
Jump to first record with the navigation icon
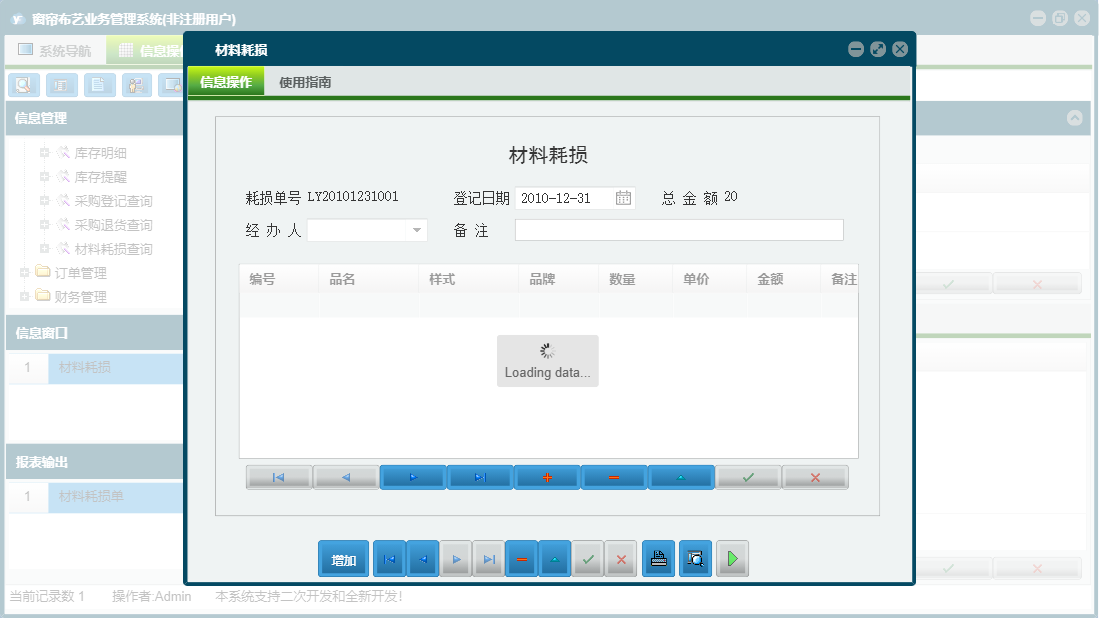pyautogui.click(x=278, y=477)
